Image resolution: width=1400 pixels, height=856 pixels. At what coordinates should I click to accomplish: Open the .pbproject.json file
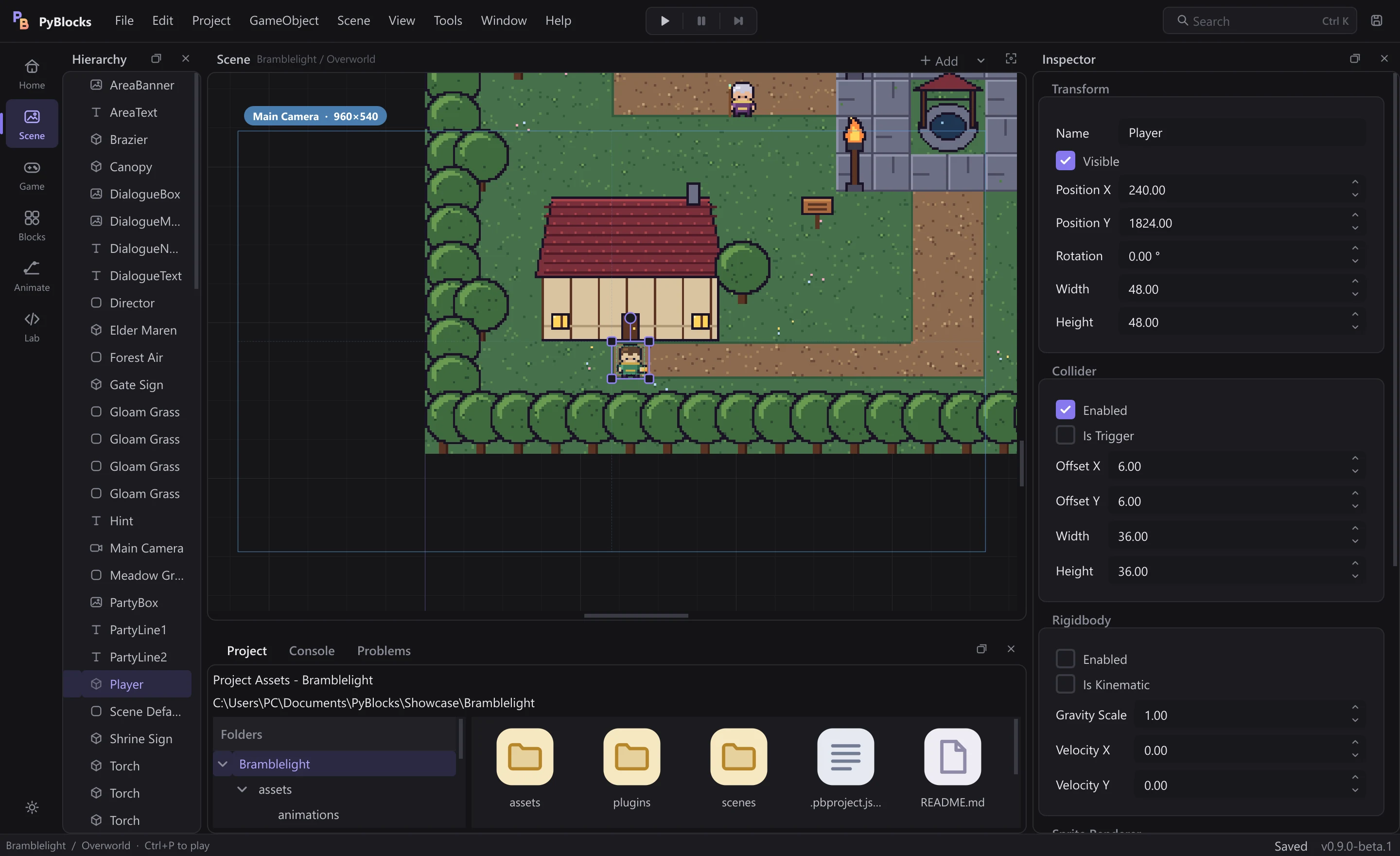pyautogui.click(x=845, y=768)
